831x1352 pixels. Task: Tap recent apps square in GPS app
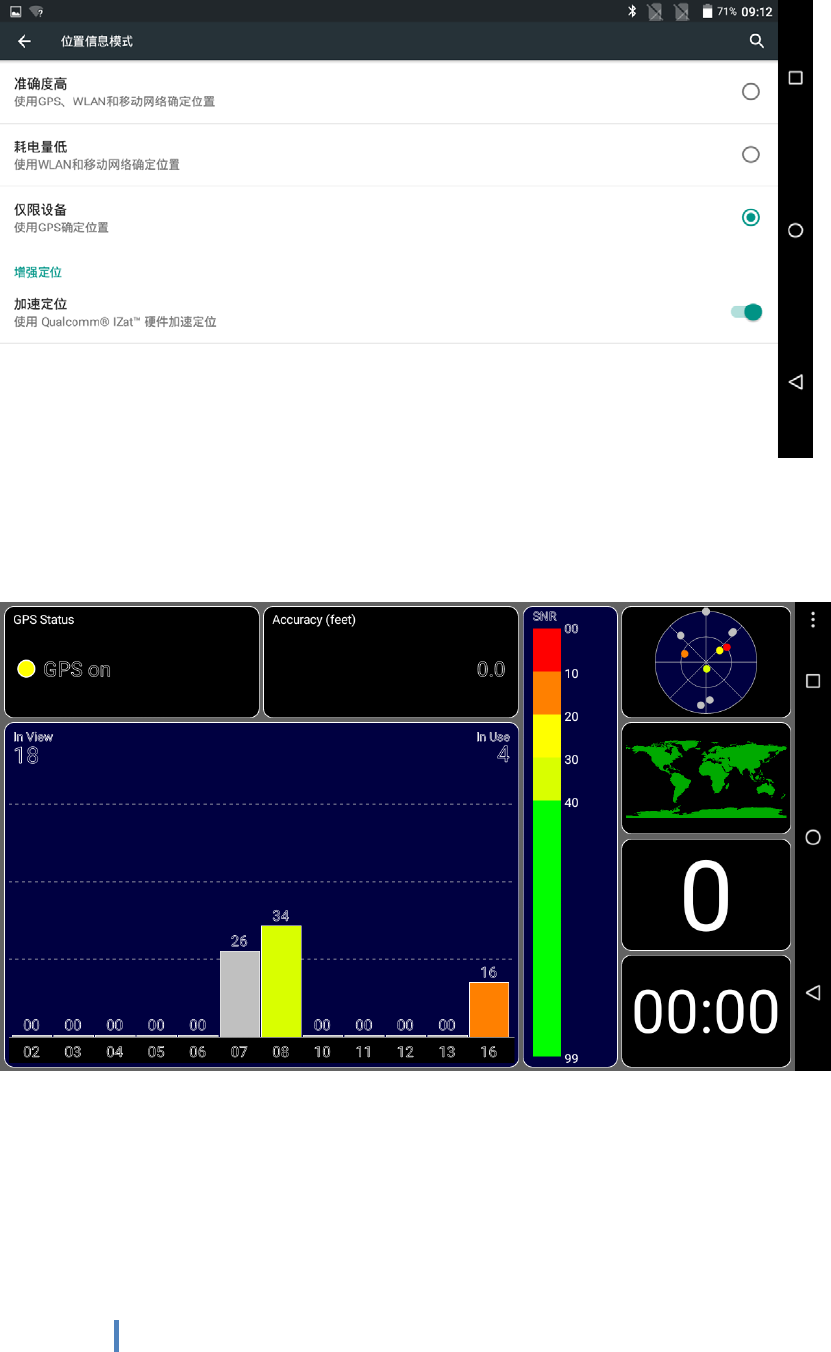(x=813, y=681)
